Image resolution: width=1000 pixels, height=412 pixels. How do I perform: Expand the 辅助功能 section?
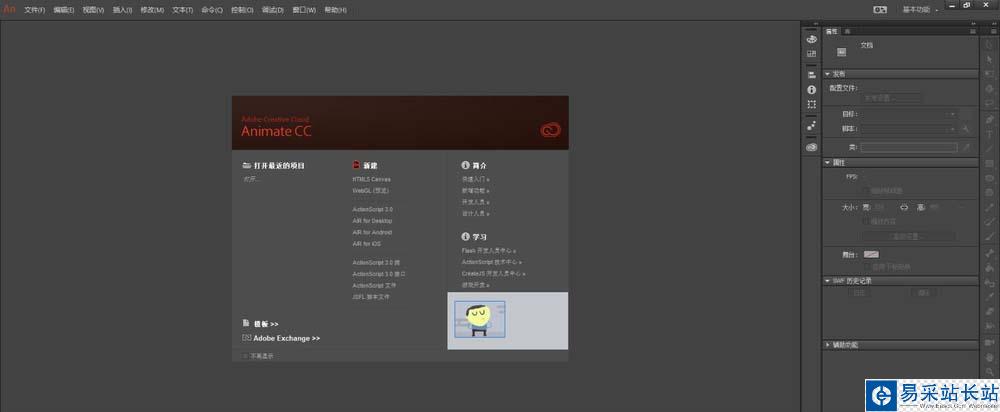point(827,345)
